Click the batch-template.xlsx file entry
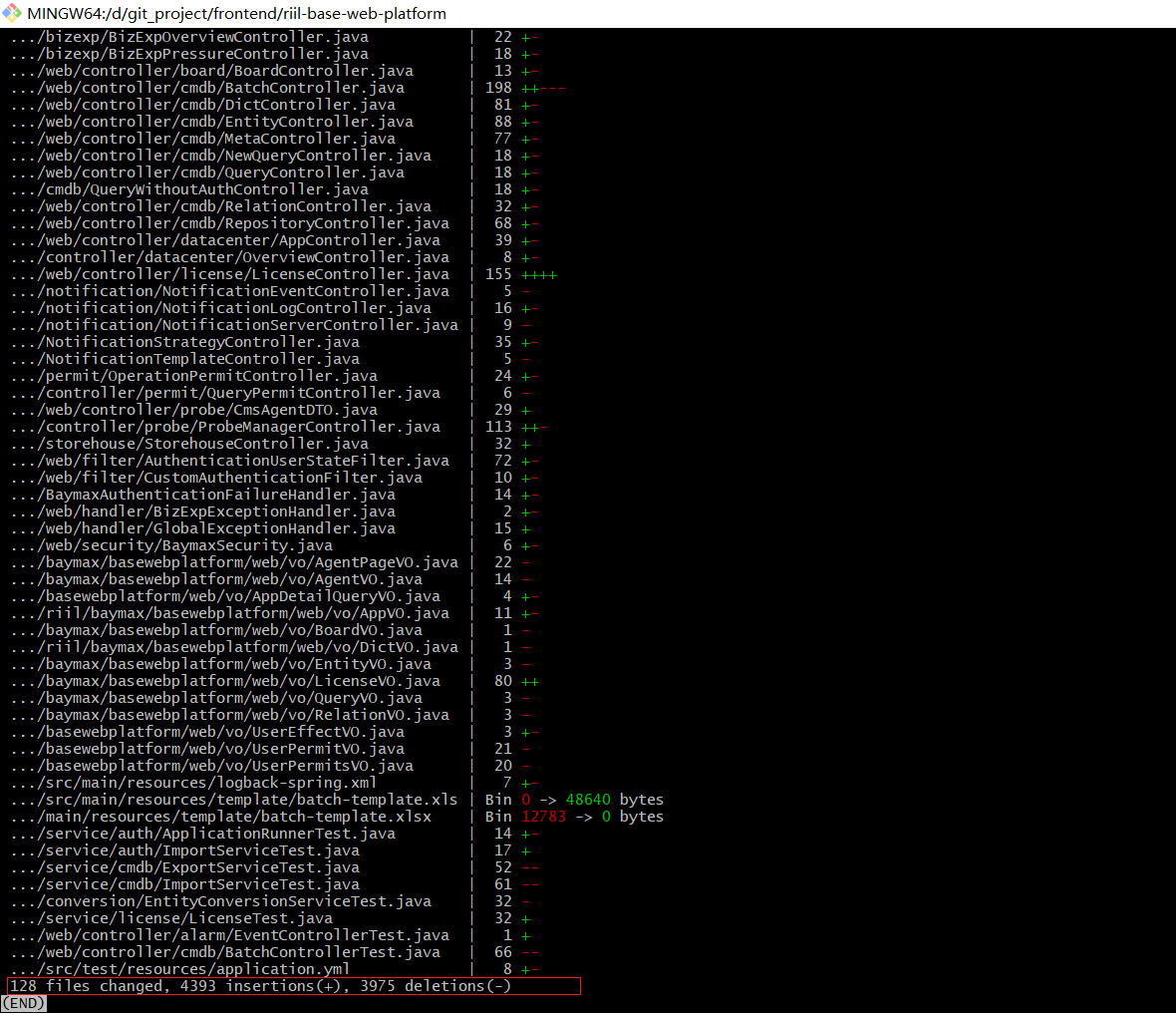This screenshot has width=1176, height=1013. (221, 817)
